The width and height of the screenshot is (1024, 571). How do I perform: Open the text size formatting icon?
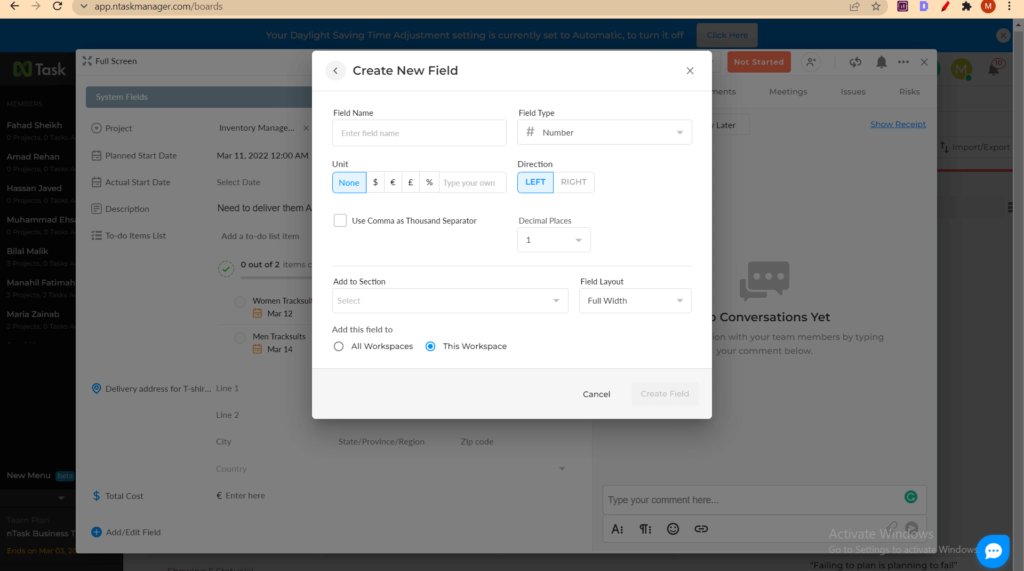pyautogui.click(x=617, y=529)
